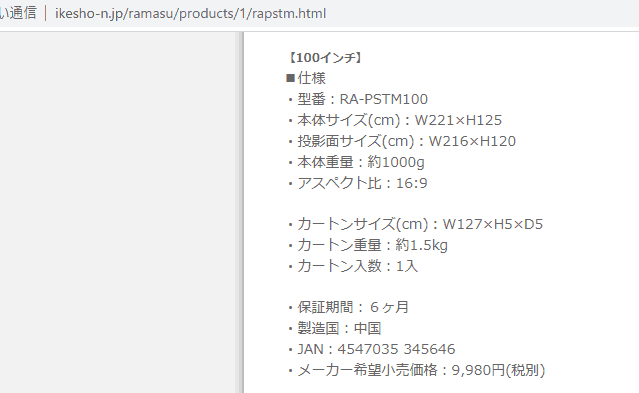Click the security warning label beside the URL
Image resolution: width=639 pixels, height=393 pixels.
[x=18, y=13]
